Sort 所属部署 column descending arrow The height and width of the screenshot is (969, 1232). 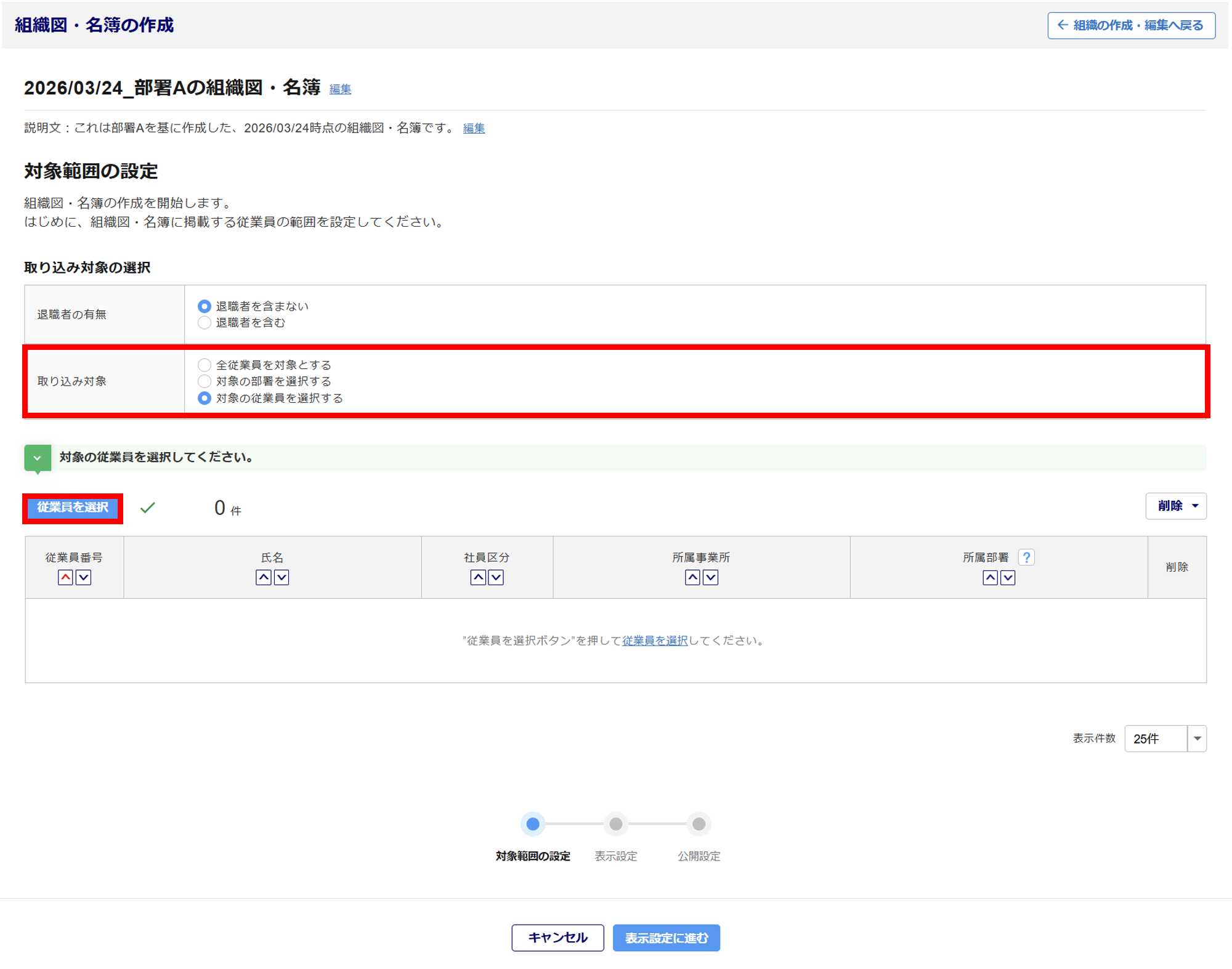point(1008,577)
